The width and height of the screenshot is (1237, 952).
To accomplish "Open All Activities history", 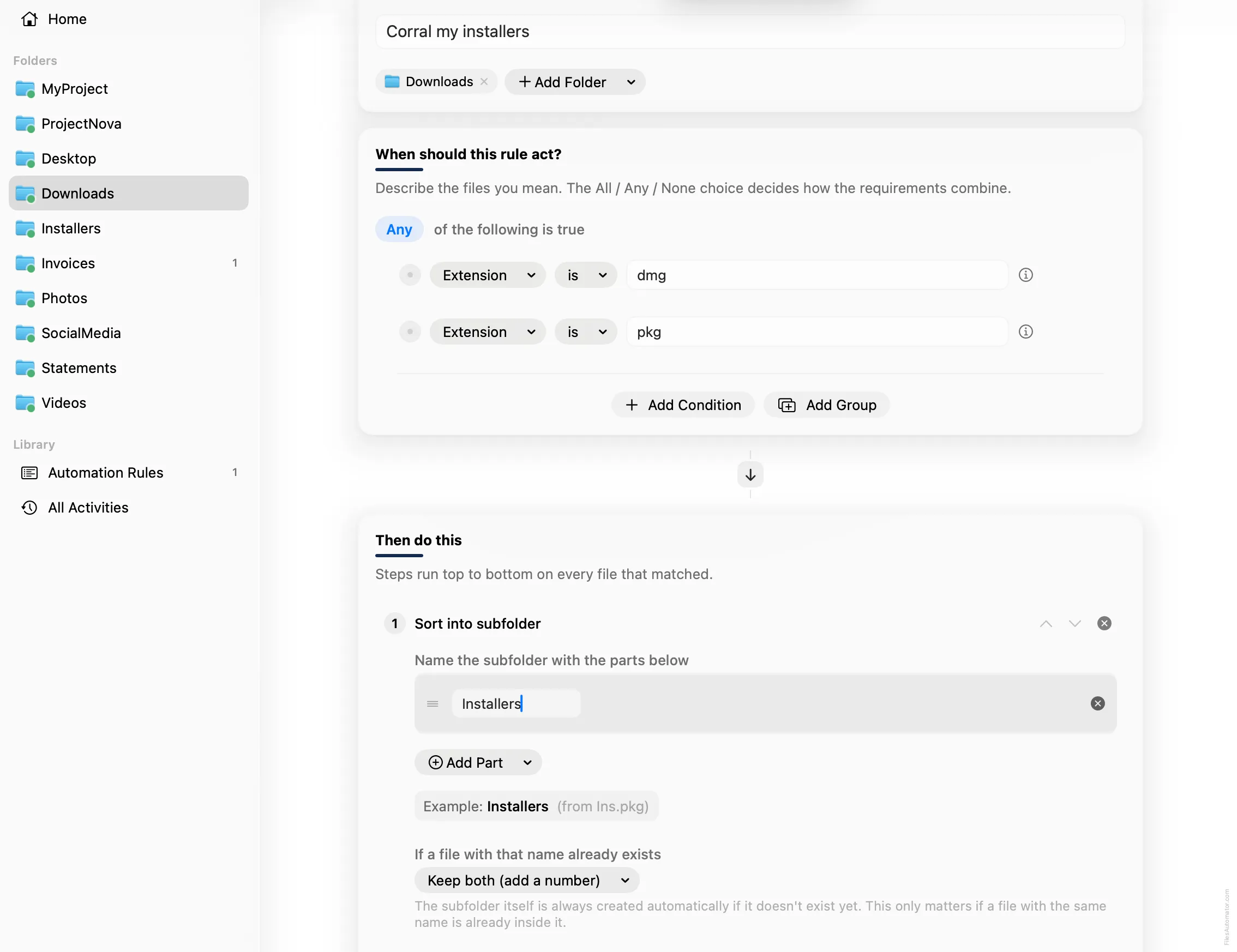I will click(129, 508).
